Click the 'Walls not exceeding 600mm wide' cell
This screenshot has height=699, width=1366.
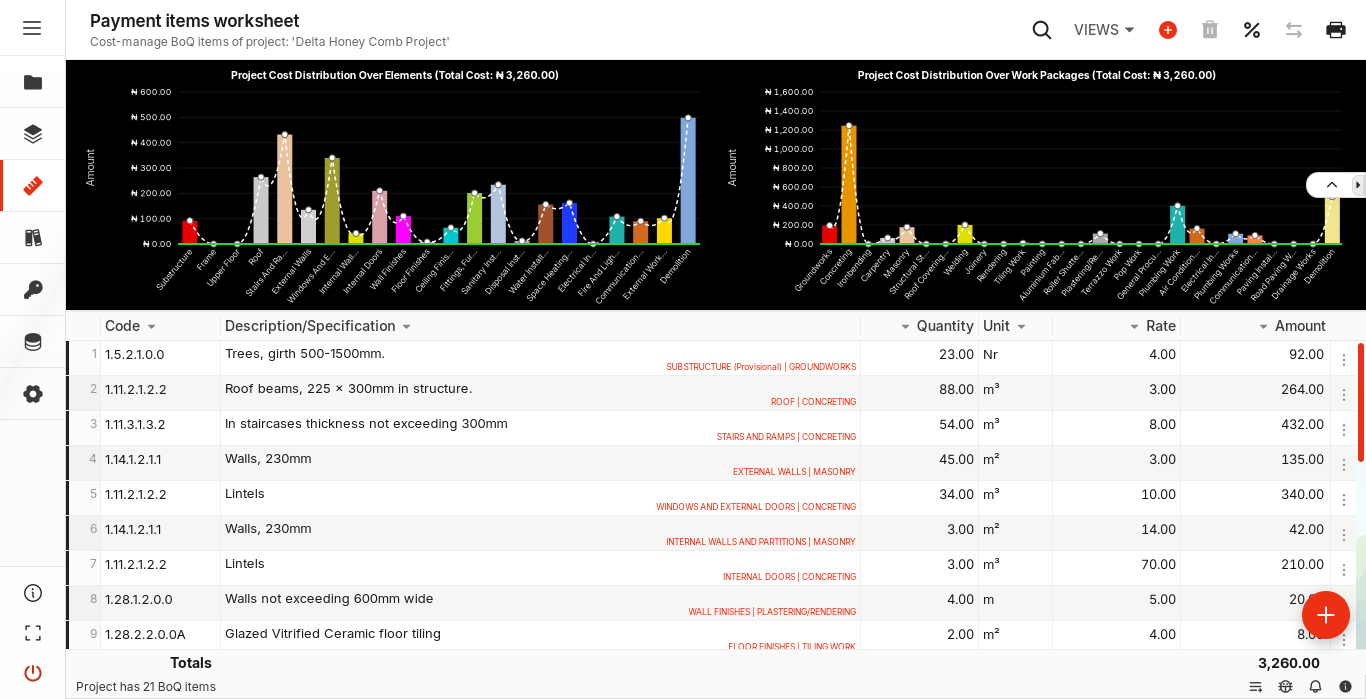pyautogui.click(x=540, y=603)
